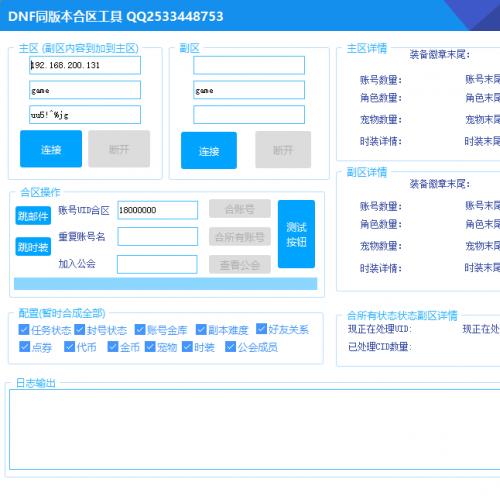The height and width of the screenshot is (500, 500).
Task: Click 时装详情 label in 副区详情
Action: [x=381, y=268]
